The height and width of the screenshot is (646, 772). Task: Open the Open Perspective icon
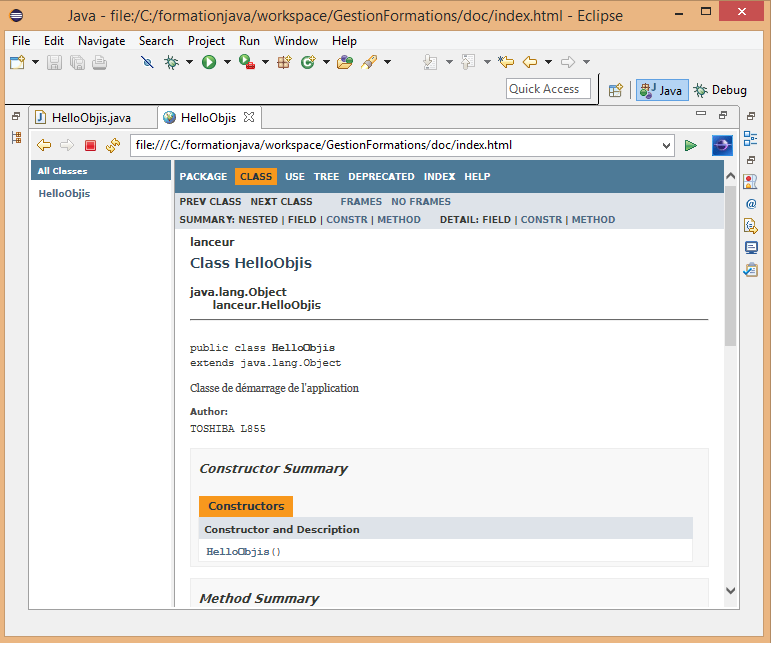coord(616,90)
